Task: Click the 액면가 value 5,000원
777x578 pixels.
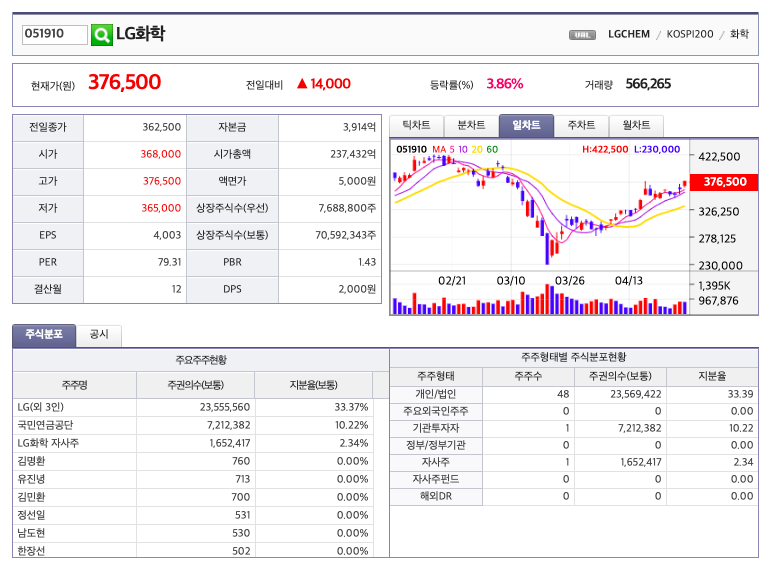Action: pos(357,181)
